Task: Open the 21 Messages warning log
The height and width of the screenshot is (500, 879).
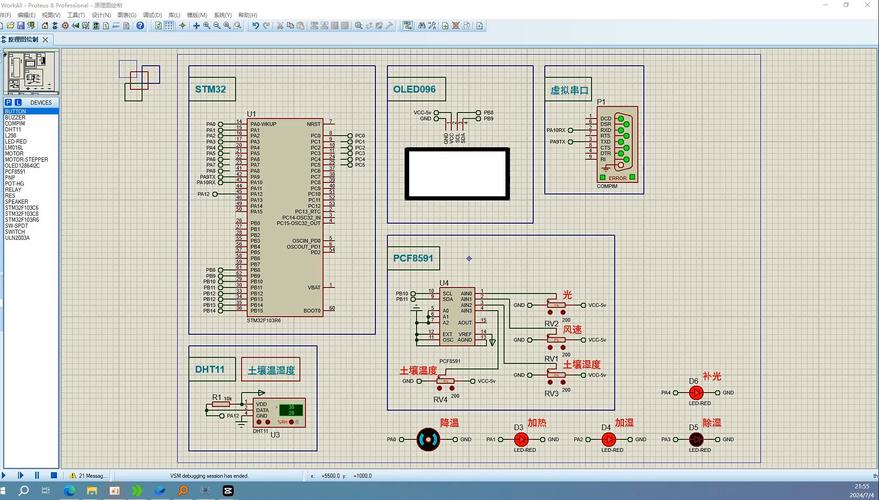Action: (88, 475)
